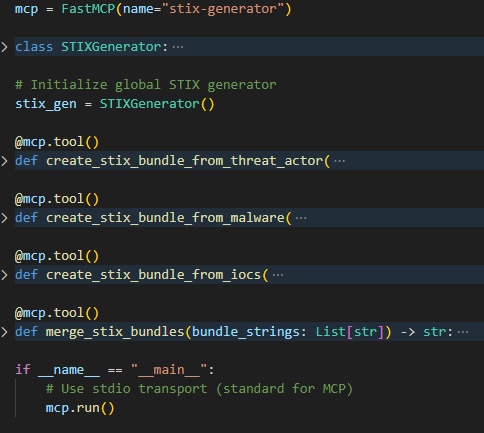Click create_stix_bundle_from_iocs function name
484x433 pixels.
[x=153, y=275]
